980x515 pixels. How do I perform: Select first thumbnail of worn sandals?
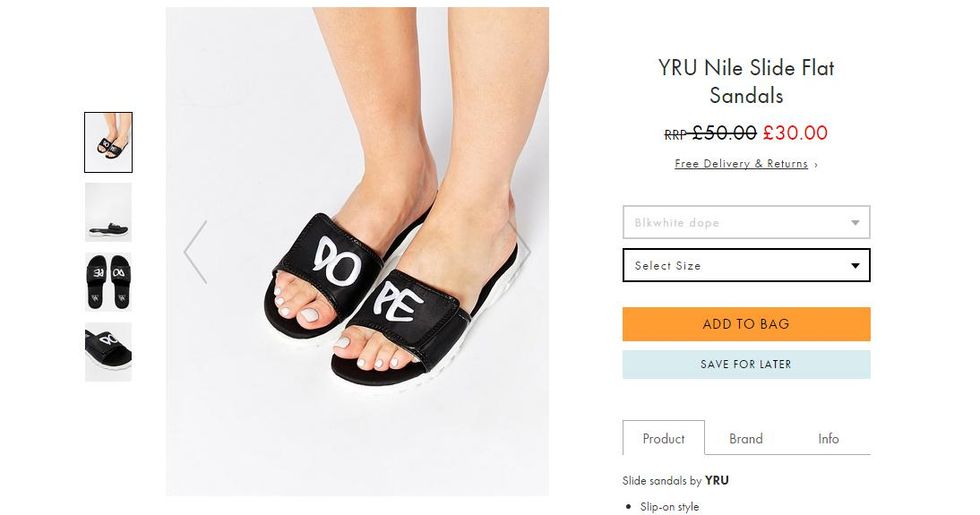108,142
